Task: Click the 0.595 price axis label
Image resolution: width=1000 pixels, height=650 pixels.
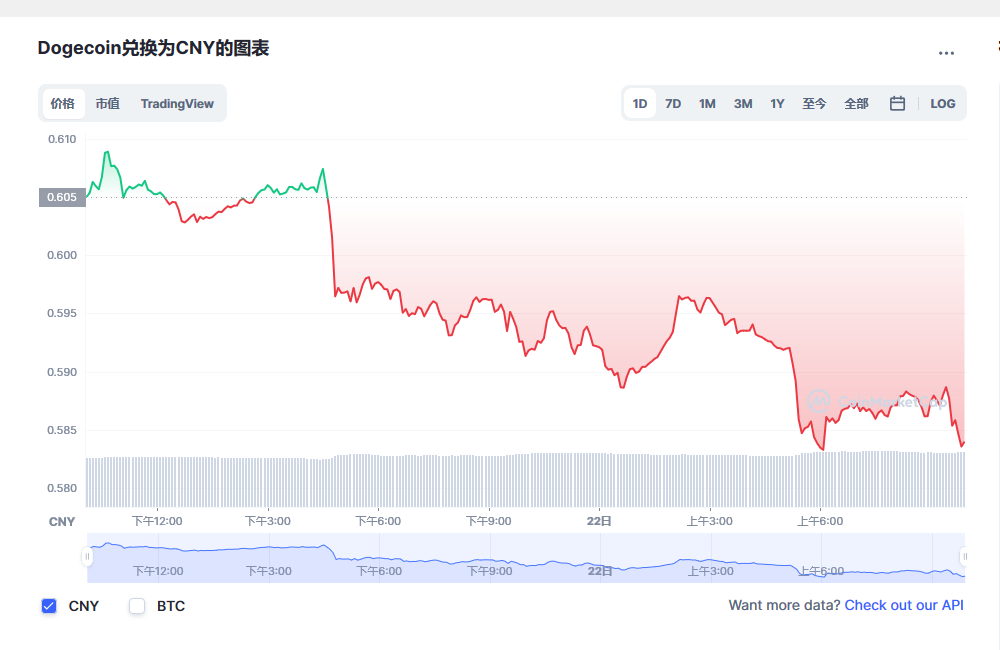Action: (62, 313)
